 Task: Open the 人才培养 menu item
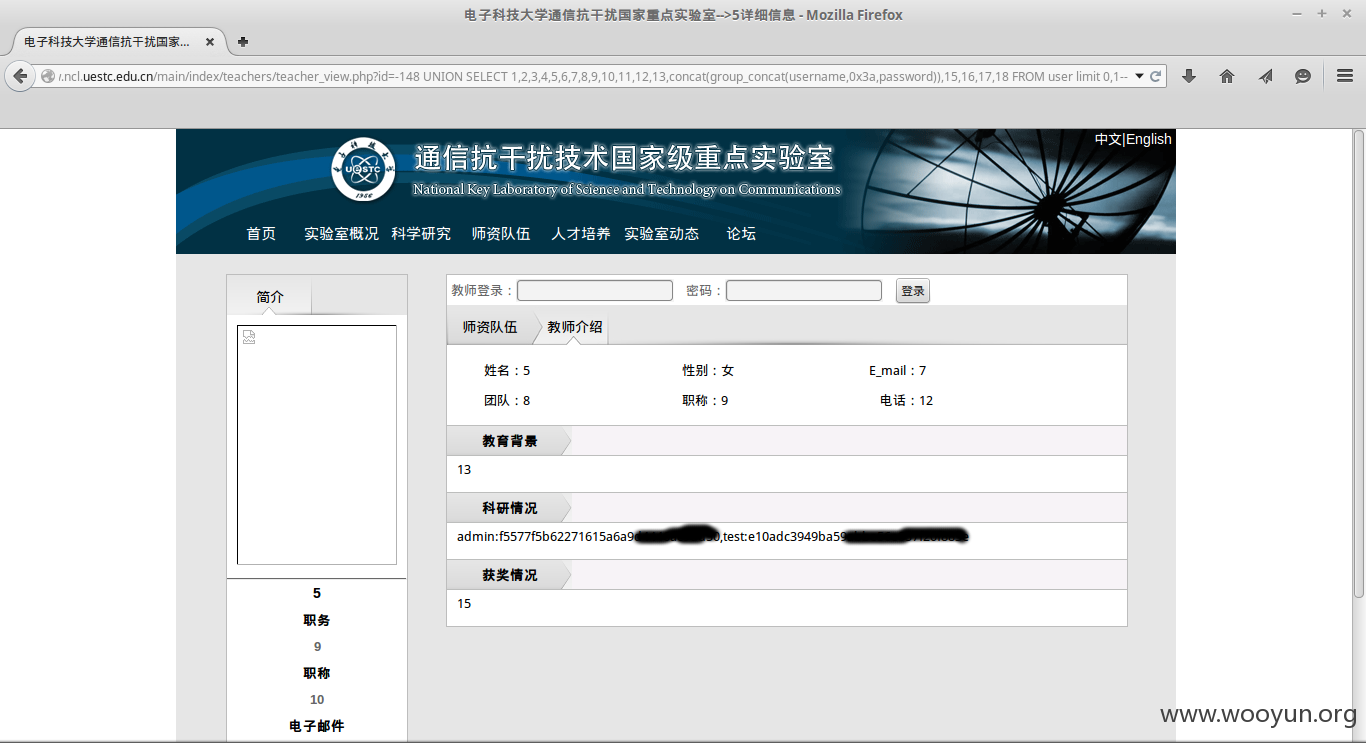tap(581, 233)
